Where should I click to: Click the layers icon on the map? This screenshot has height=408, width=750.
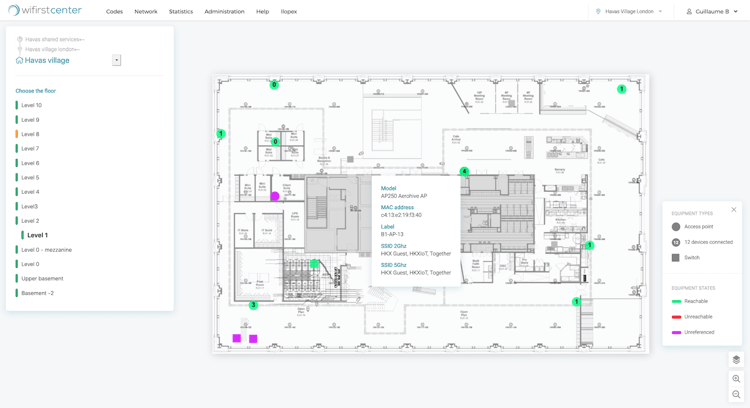click(736, 360)
